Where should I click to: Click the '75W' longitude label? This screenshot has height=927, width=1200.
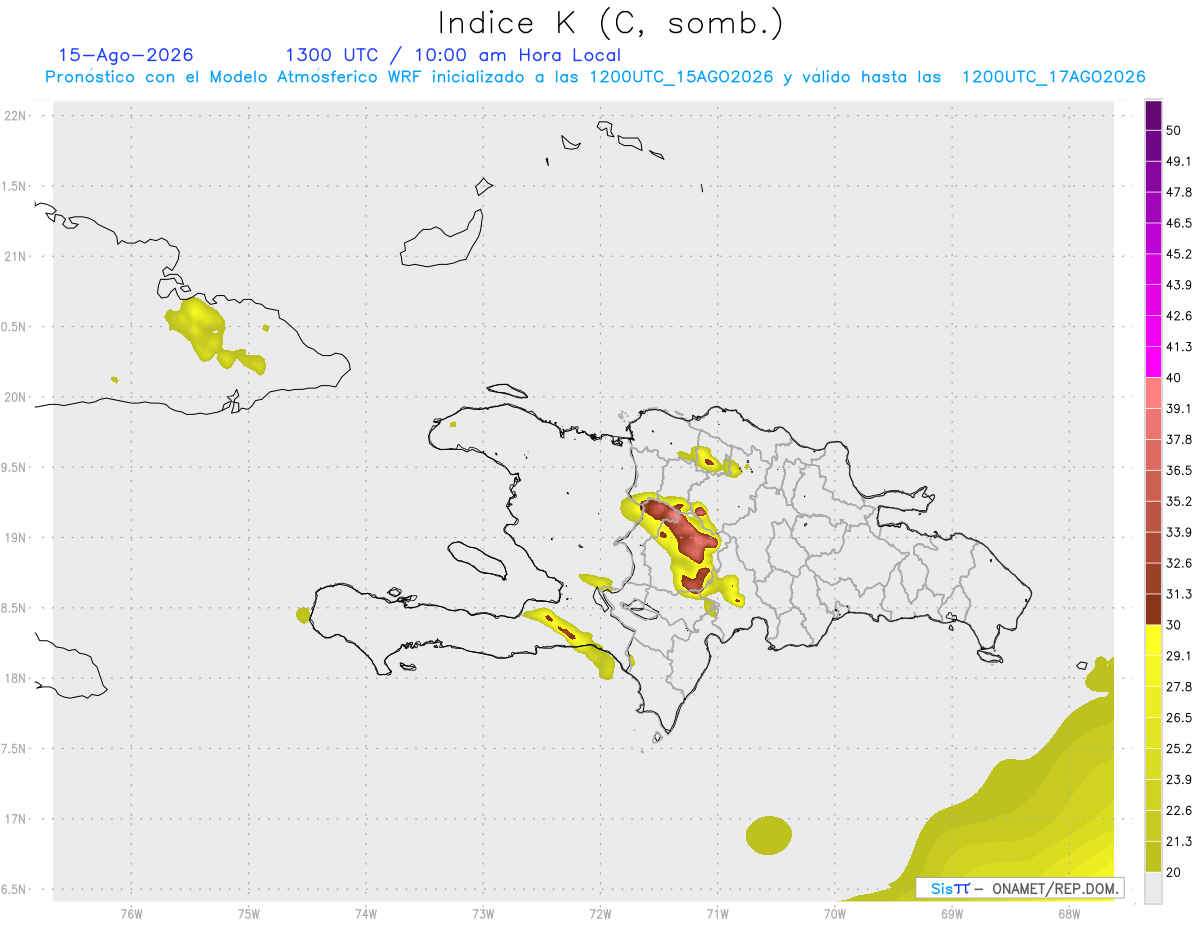248,913
